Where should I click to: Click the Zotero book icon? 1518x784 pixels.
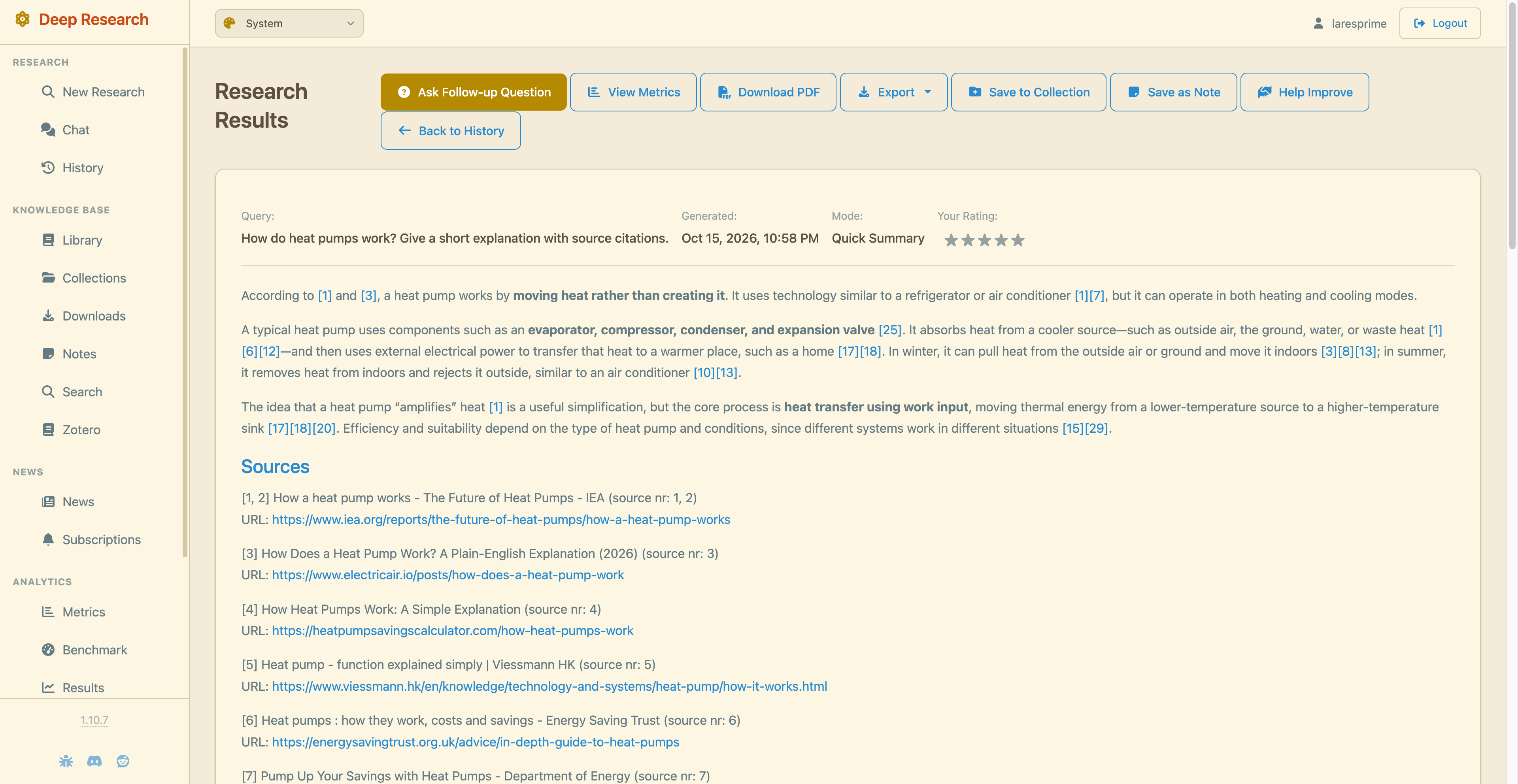48,430
